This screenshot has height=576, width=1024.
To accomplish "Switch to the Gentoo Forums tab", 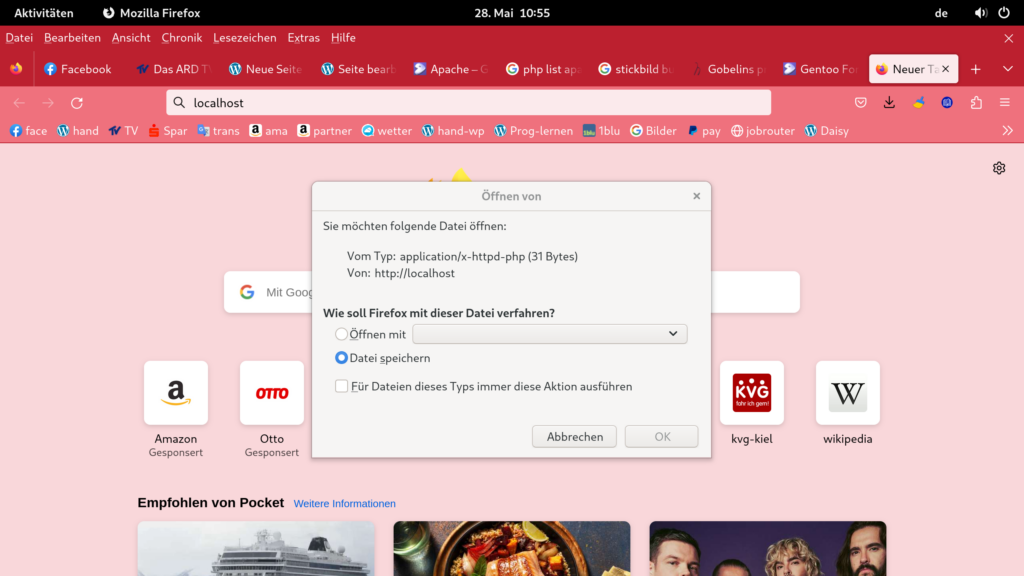I will coord(820,69).
